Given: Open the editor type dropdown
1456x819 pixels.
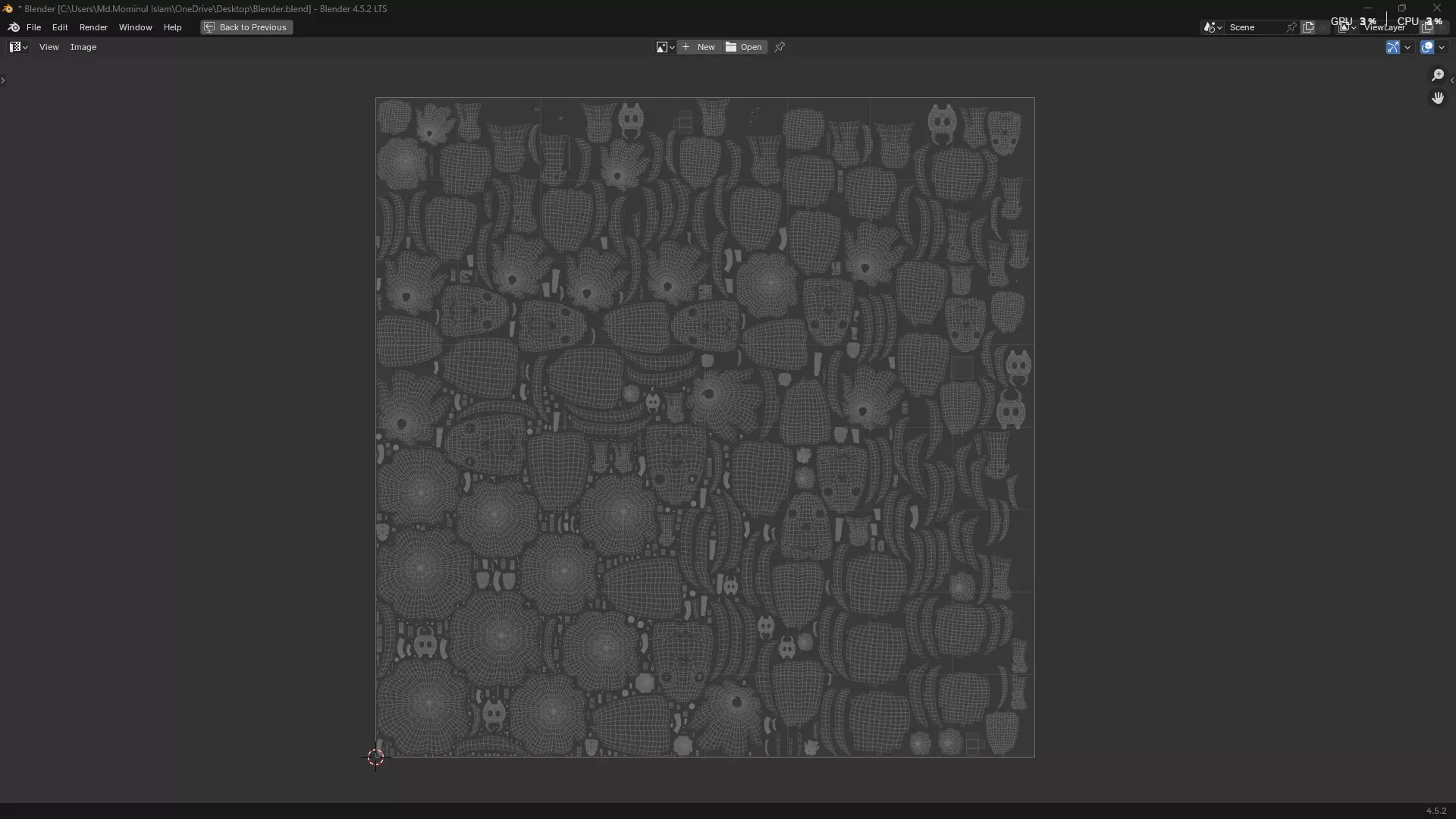Looking at the screenshot, I should (18, 47).
